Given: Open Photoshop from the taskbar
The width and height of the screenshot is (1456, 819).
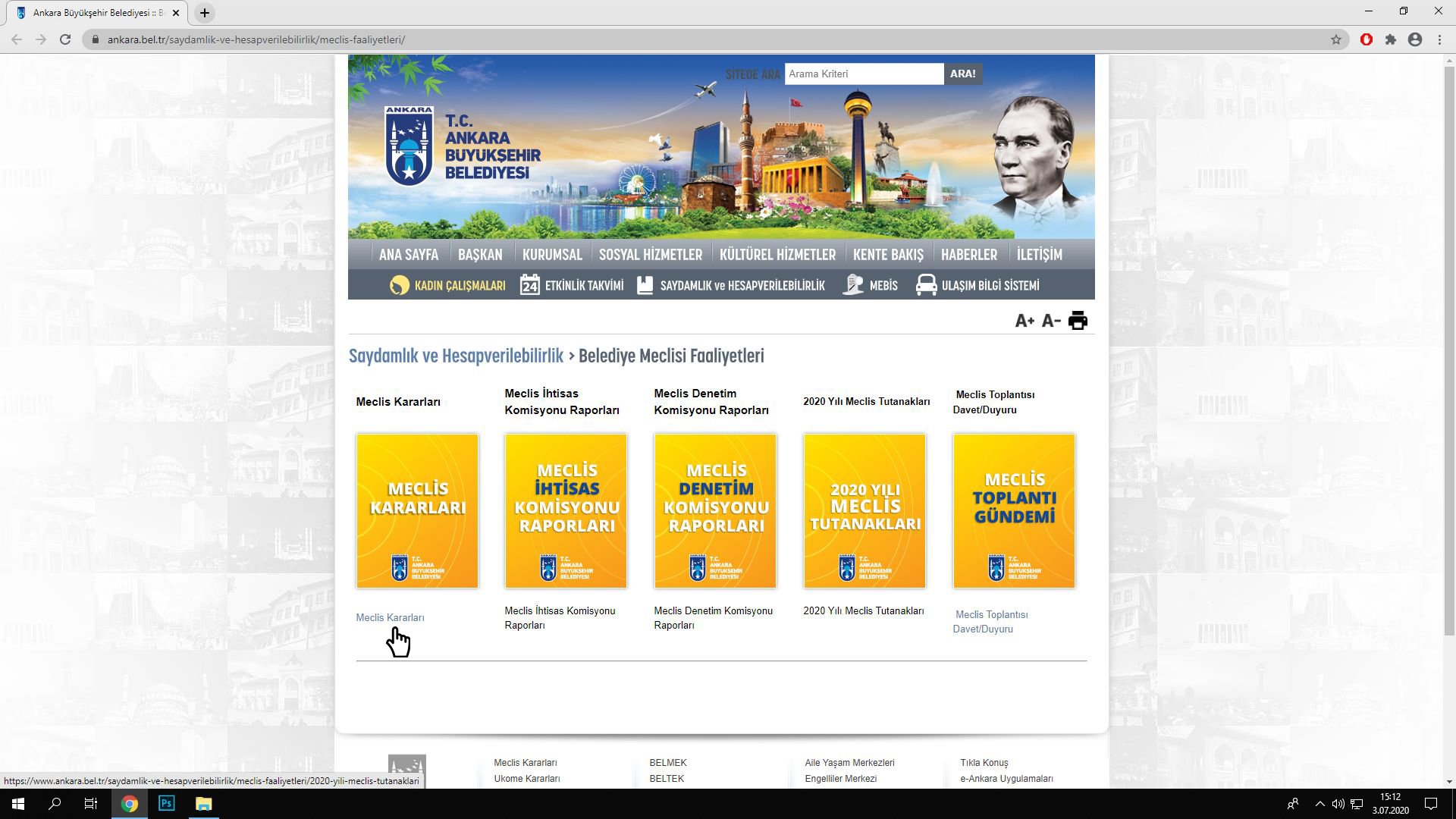Looking at the screenshot, I should pos(166,804).
